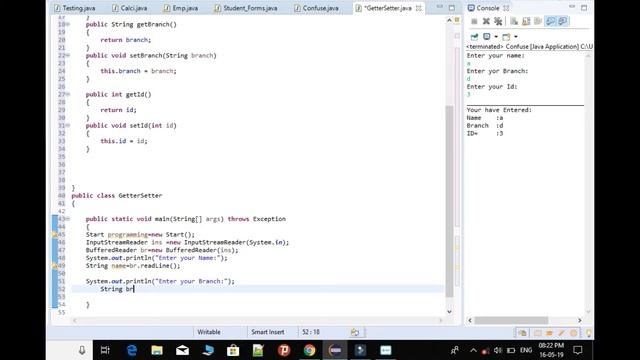The image size is (640, 360).
Task: Open volume control in system tray
Action: (x=498, y=350)
